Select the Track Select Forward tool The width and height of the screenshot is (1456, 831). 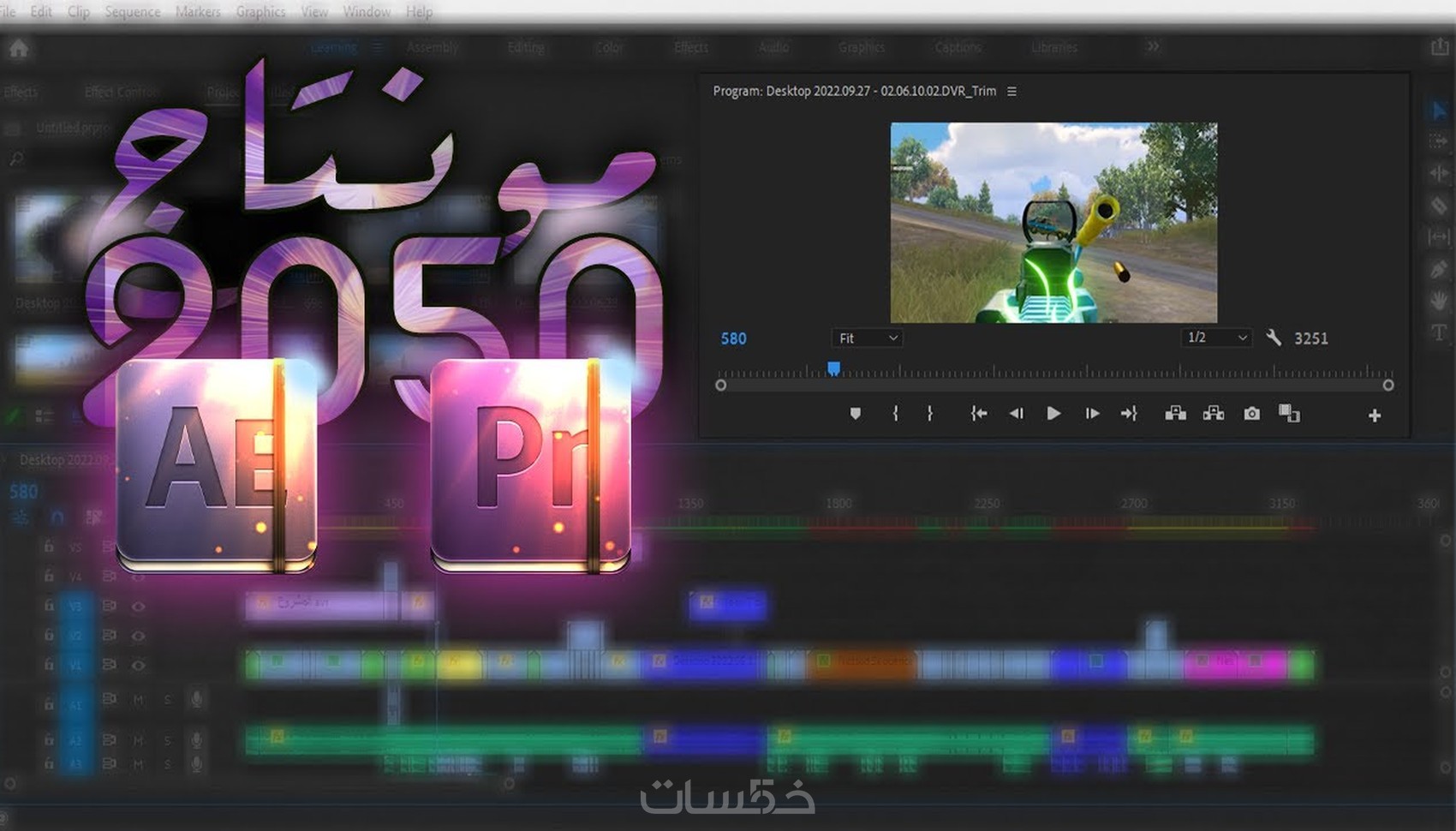click(x=1439, y=141)
